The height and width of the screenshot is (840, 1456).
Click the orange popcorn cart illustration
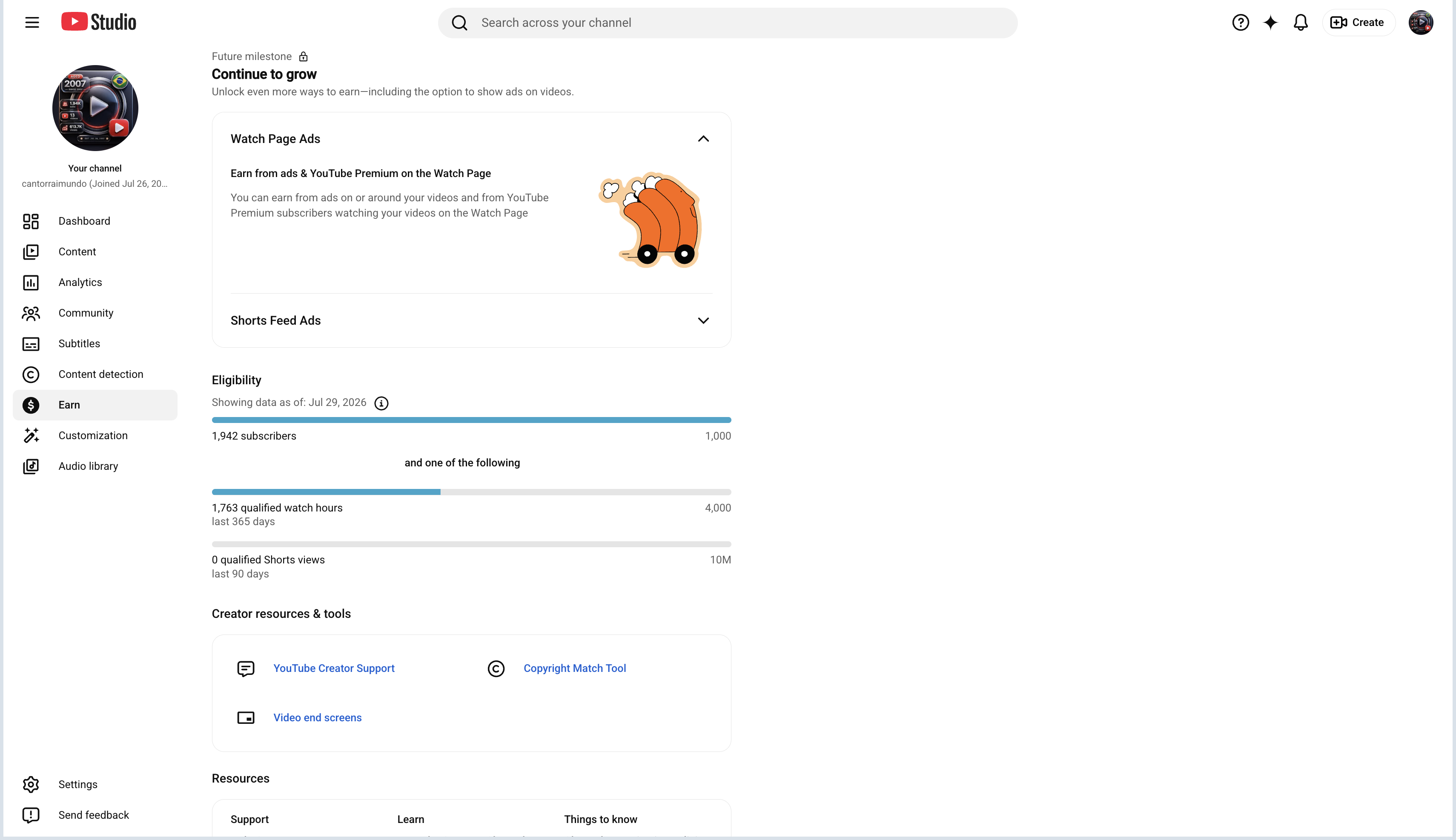pos(651,220)
